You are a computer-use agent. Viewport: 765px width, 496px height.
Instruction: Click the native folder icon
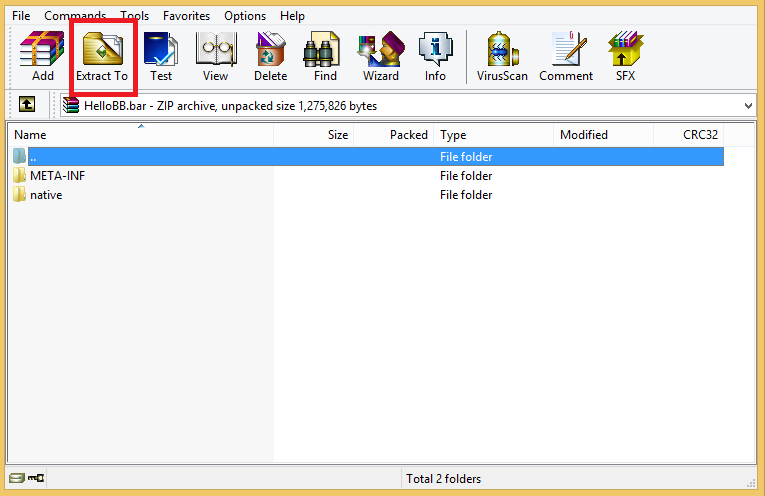20,194
